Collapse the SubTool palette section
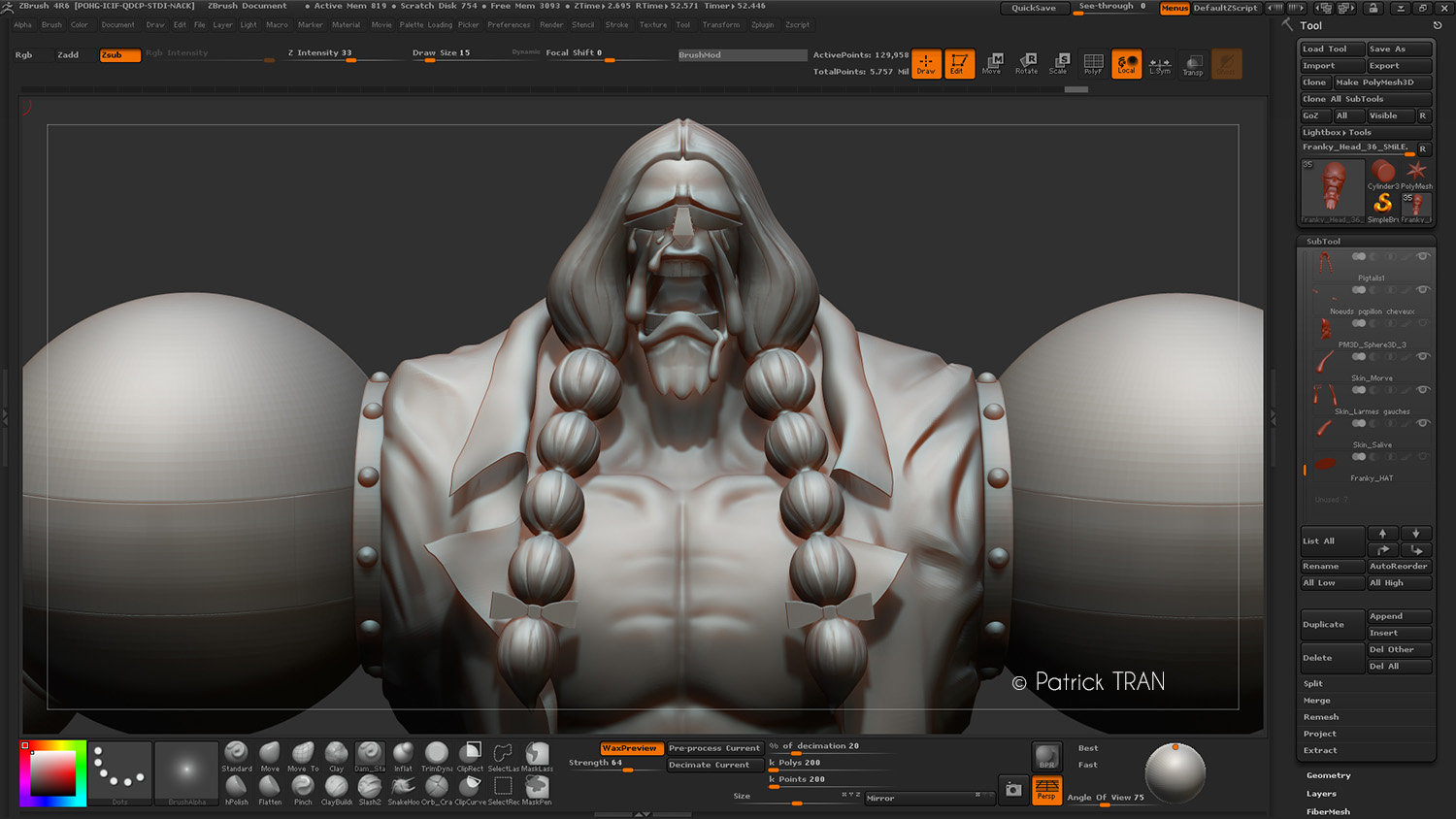 point(1323,241)
